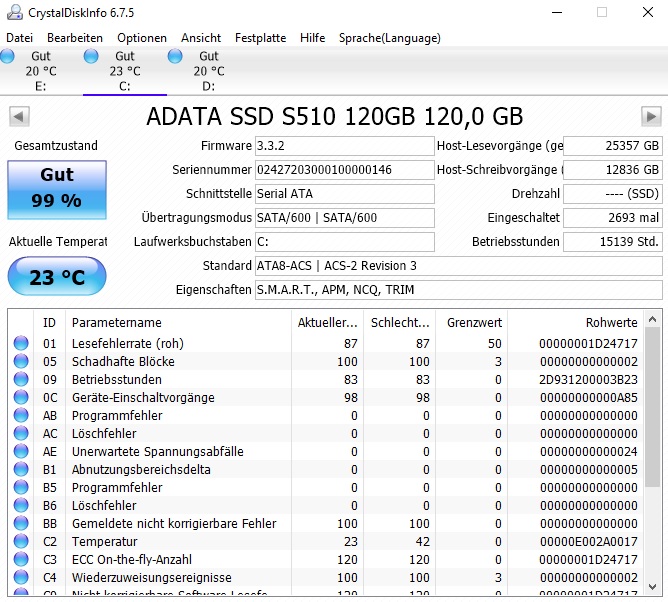Click the Schnittstelle Serial ATA field

tap(345, 194)
